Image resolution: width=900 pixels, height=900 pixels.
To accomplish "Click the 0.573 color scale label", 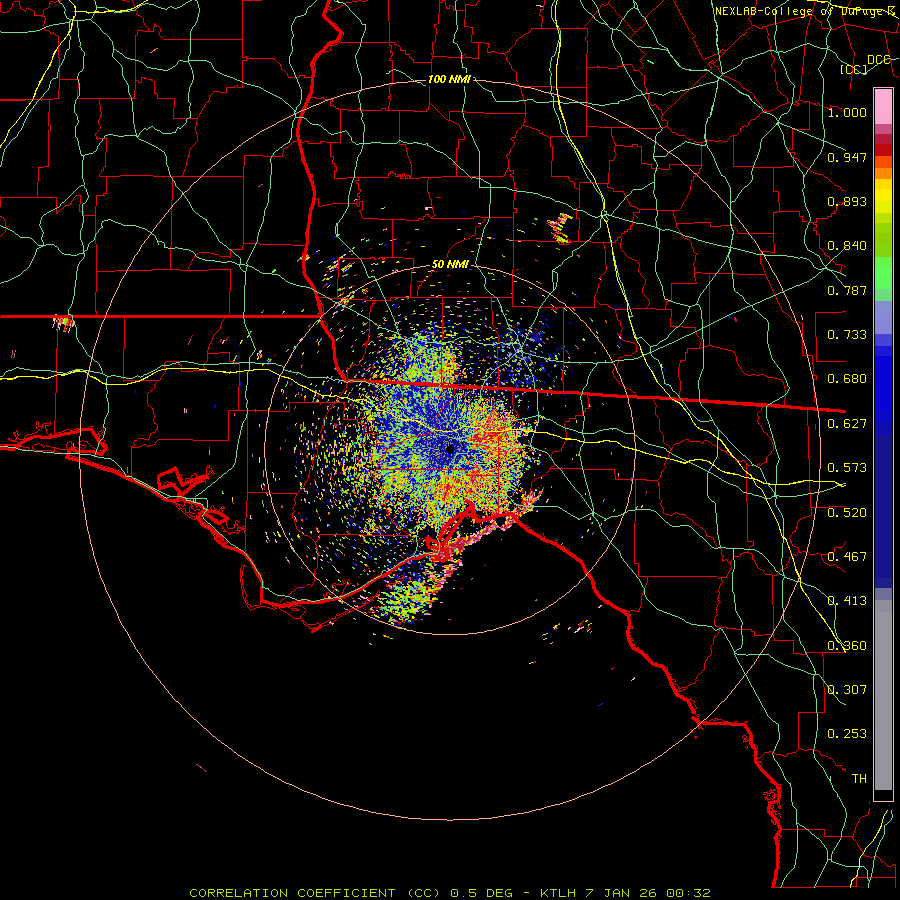I will (847, 468).
